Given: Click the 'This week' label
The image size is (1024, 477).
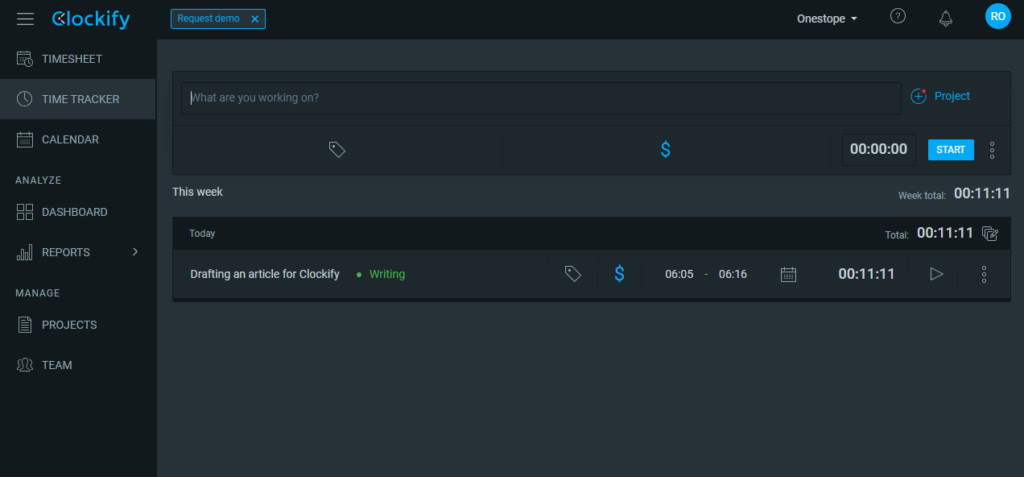Looking at the screenshot, I should (x=197, y=192).
